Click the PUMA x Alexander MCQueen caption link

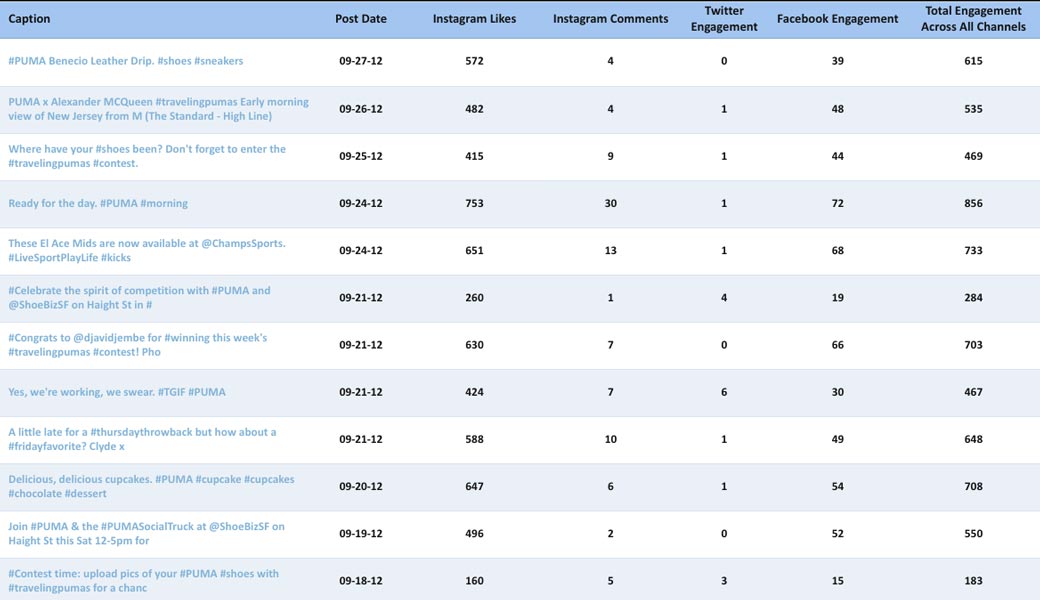160,108
